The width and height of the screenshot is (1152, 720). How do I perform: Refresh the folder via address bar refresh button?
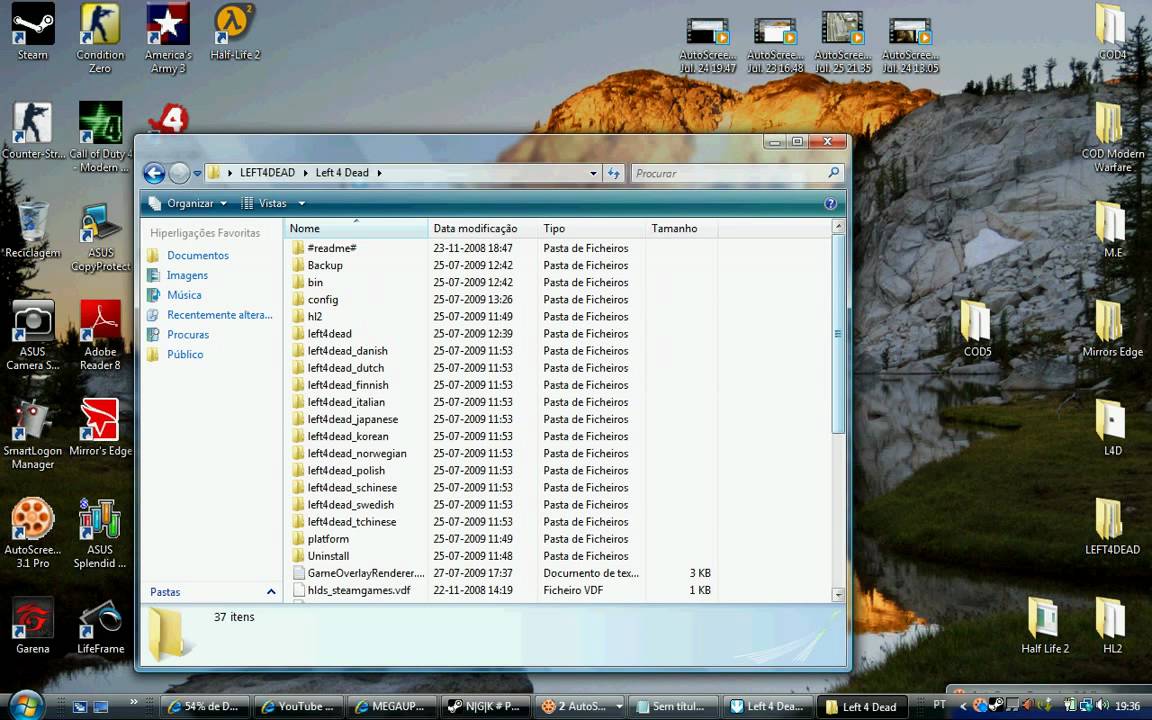click(x=613, y=173)
